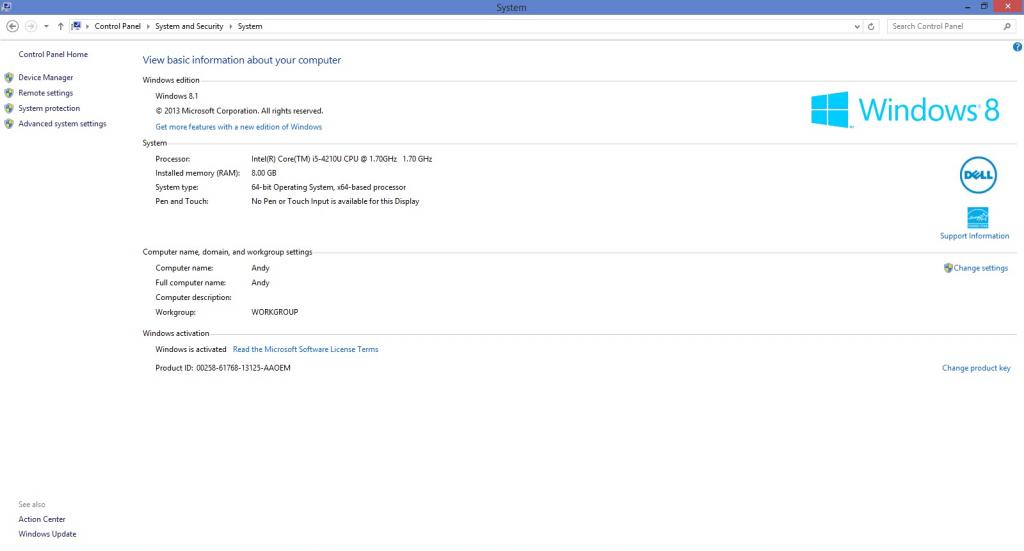
Task: Open Advanced system settings
Action: pos(62,124)
